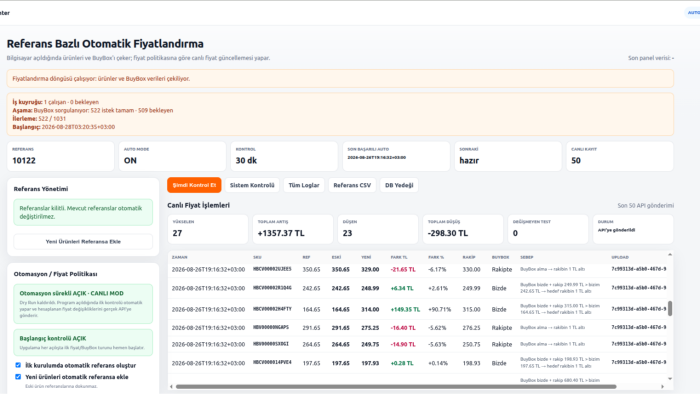Select SKU HBCV000014PVE4 cell
The height and width of the screenshot is (394, 700).
click(272, 363)
